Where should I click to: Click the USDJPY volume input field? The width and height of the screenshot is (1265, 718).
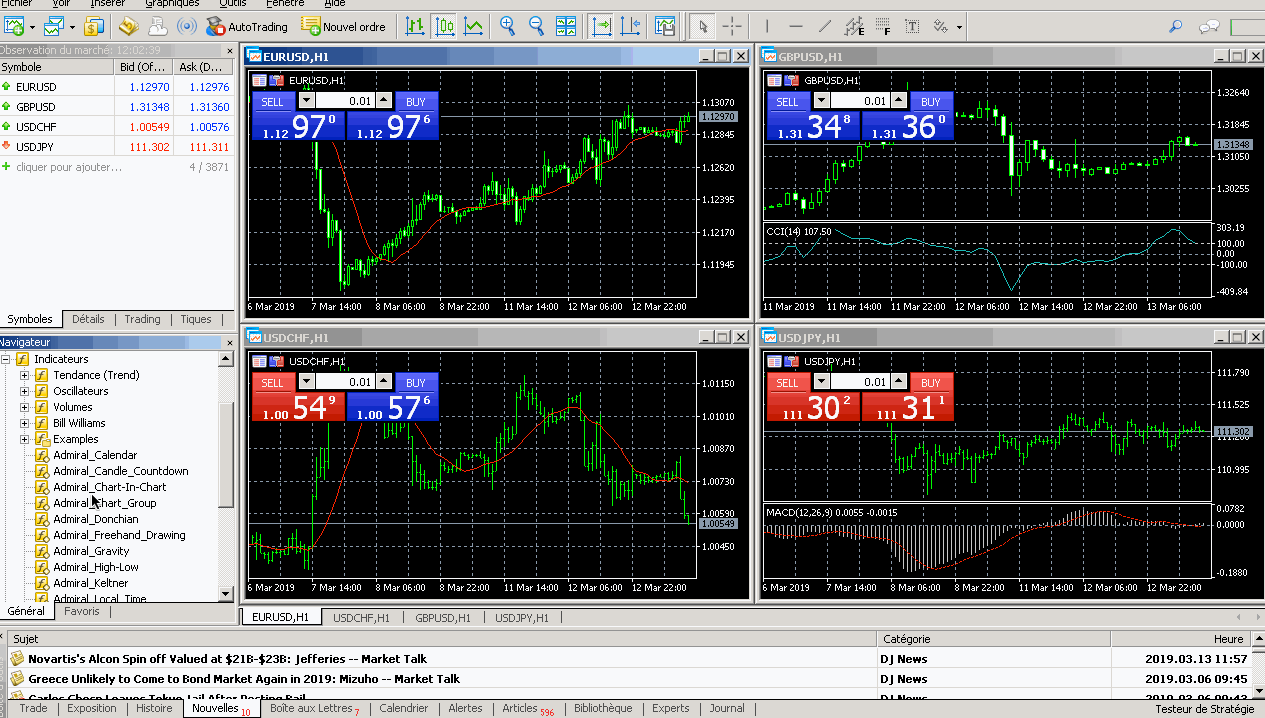(x=859, y=382)
